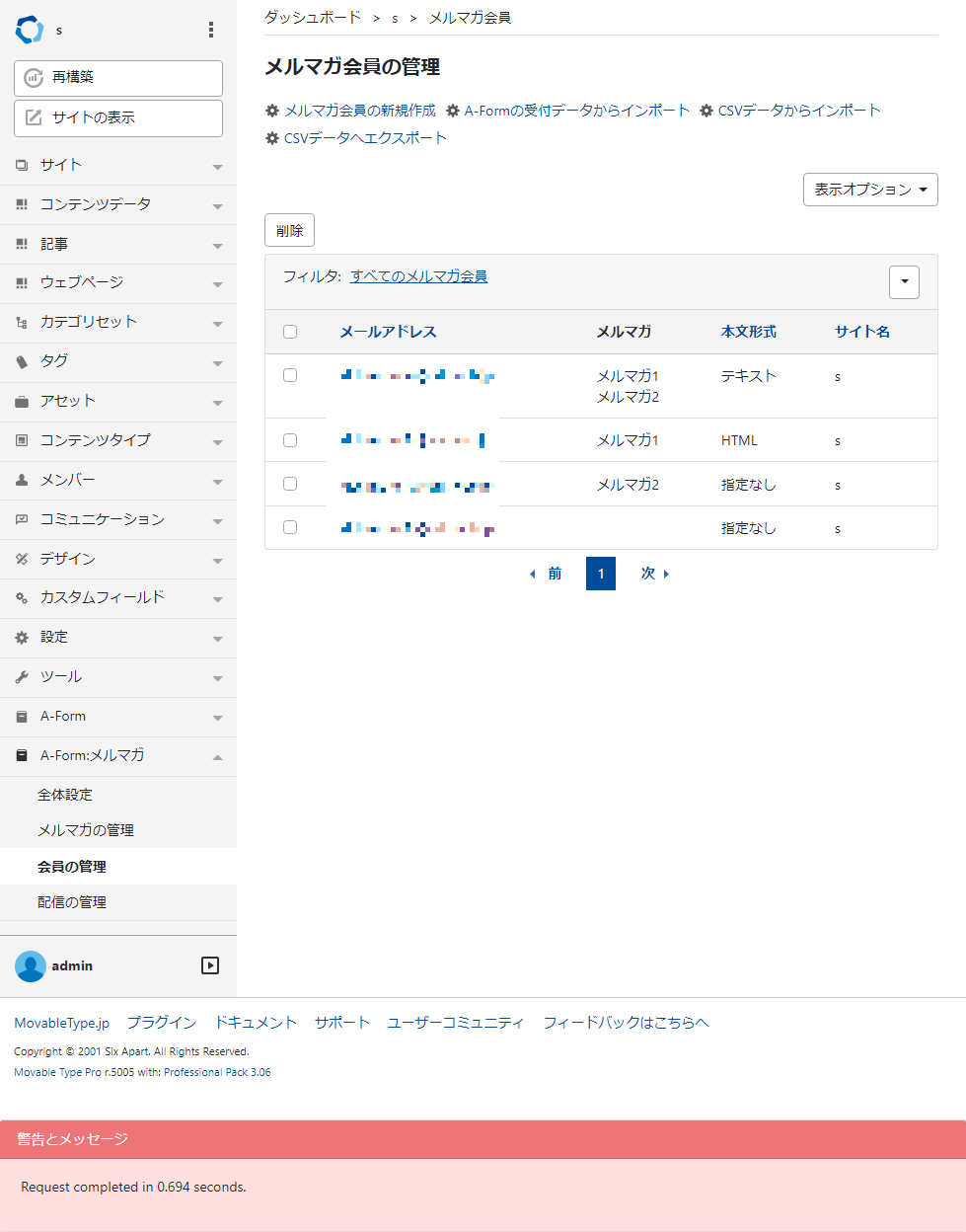Click メルマガ会員の新規作成 link

[x=359, y=111]
